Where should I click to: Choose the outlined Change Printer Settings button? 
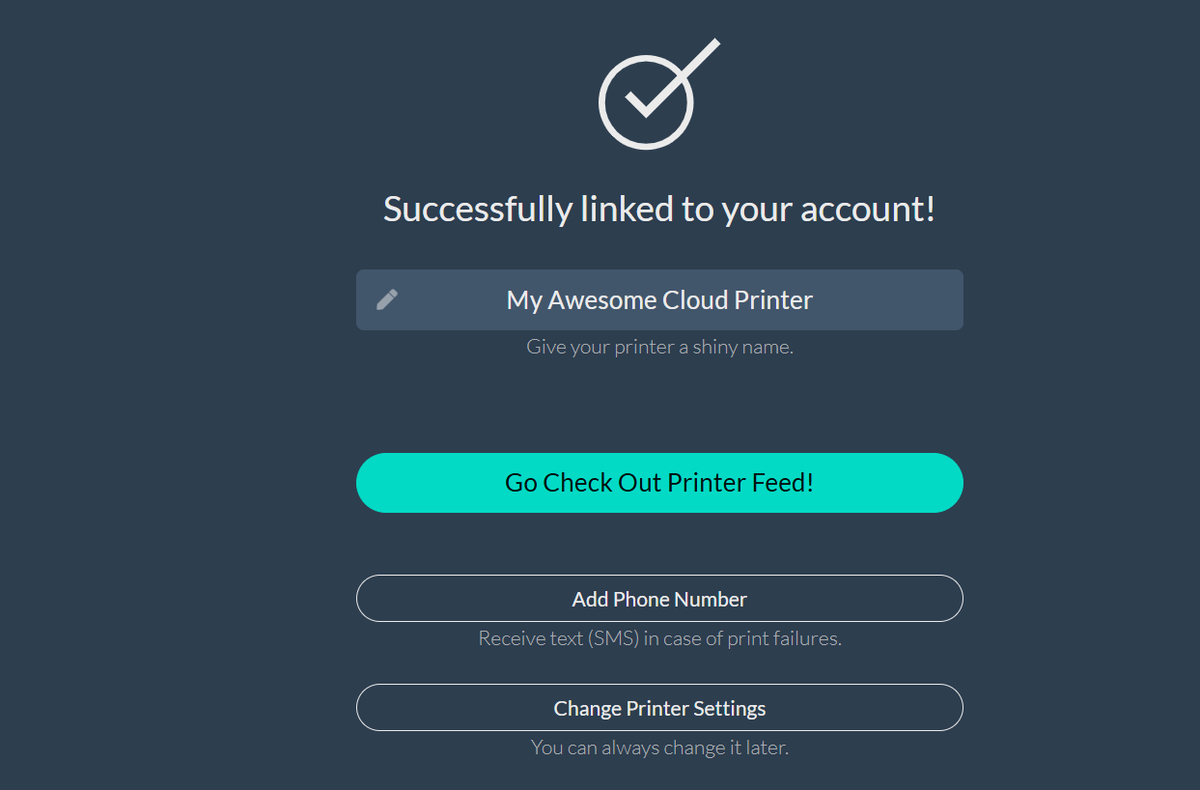pyautogui.click(x=660, y=708)
